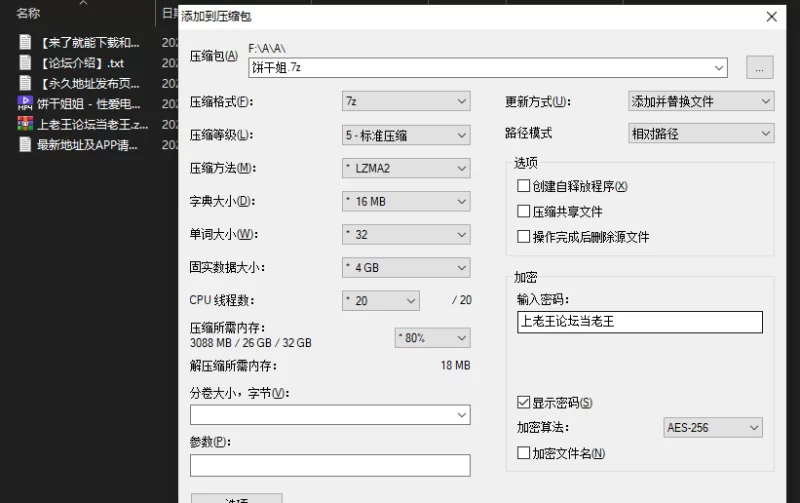Image resolution: width=800 pixels, height=503 pixels.
Task: Click the text file icon for 【论坛介绍】.txt
Action: tap(25, 62)
